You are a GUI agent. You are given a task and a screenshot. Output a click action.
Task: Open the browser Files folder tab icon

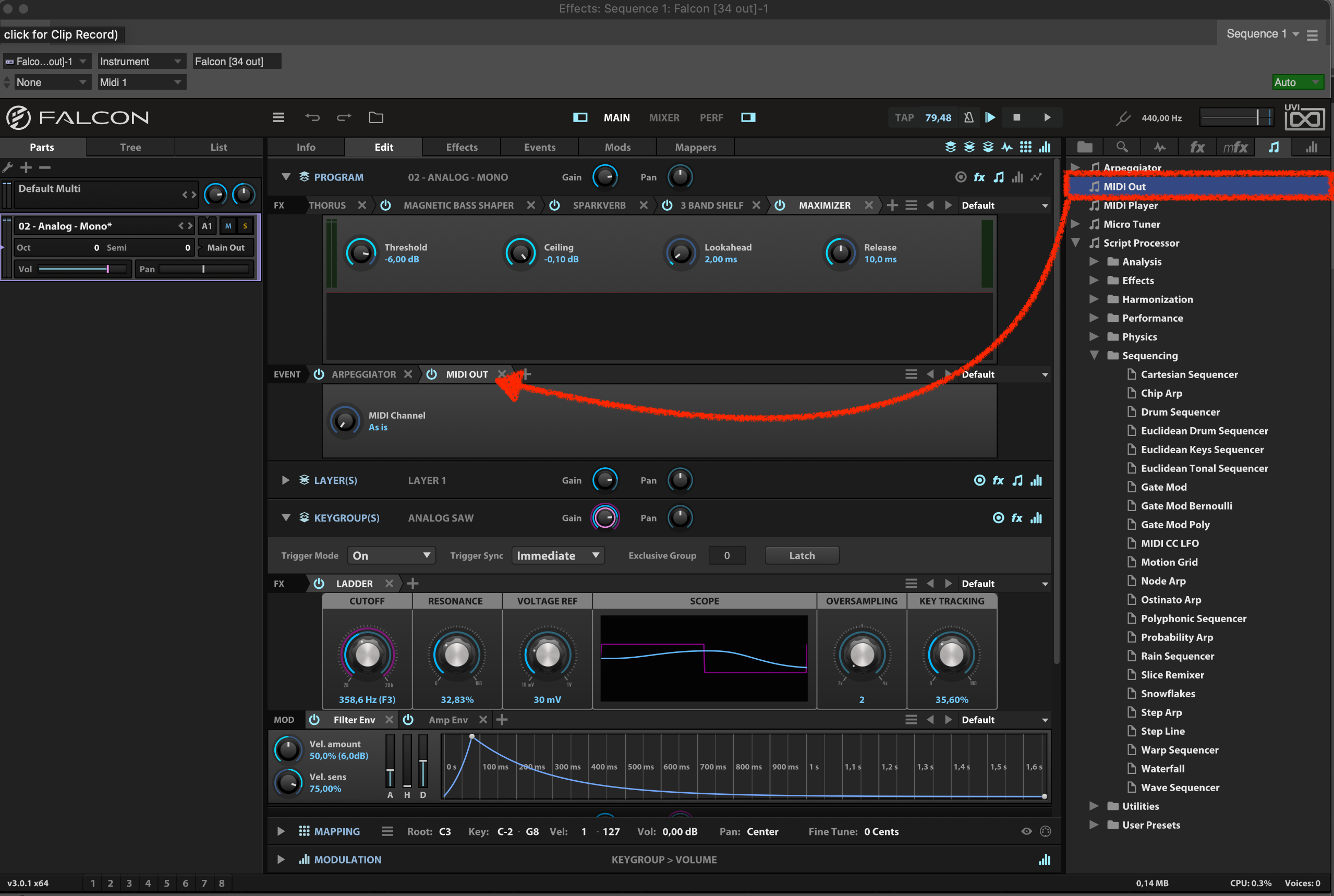[x=1084, y=148]
